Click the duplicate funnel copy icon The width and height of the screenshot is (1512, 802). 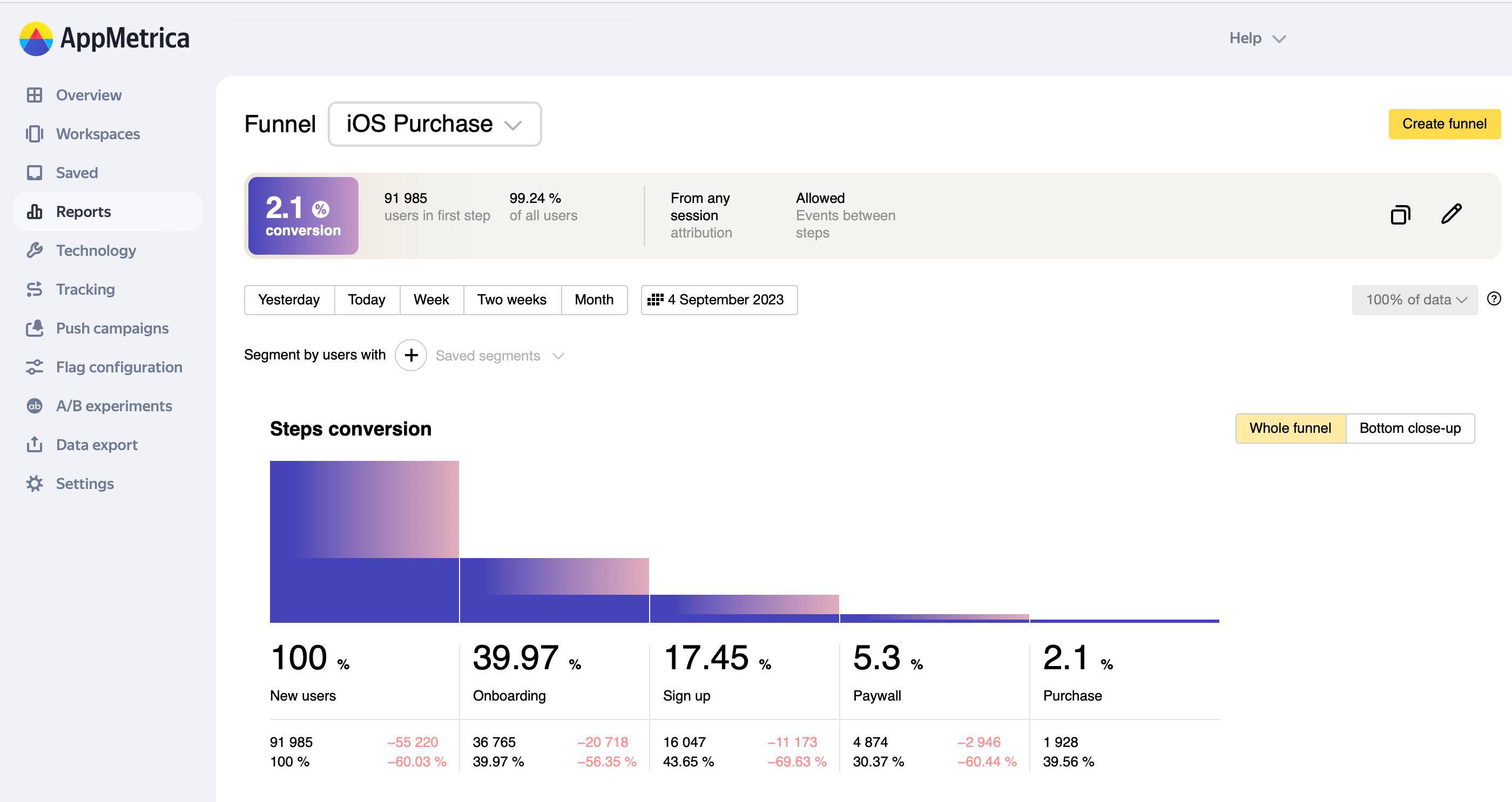click(1400, 215)
